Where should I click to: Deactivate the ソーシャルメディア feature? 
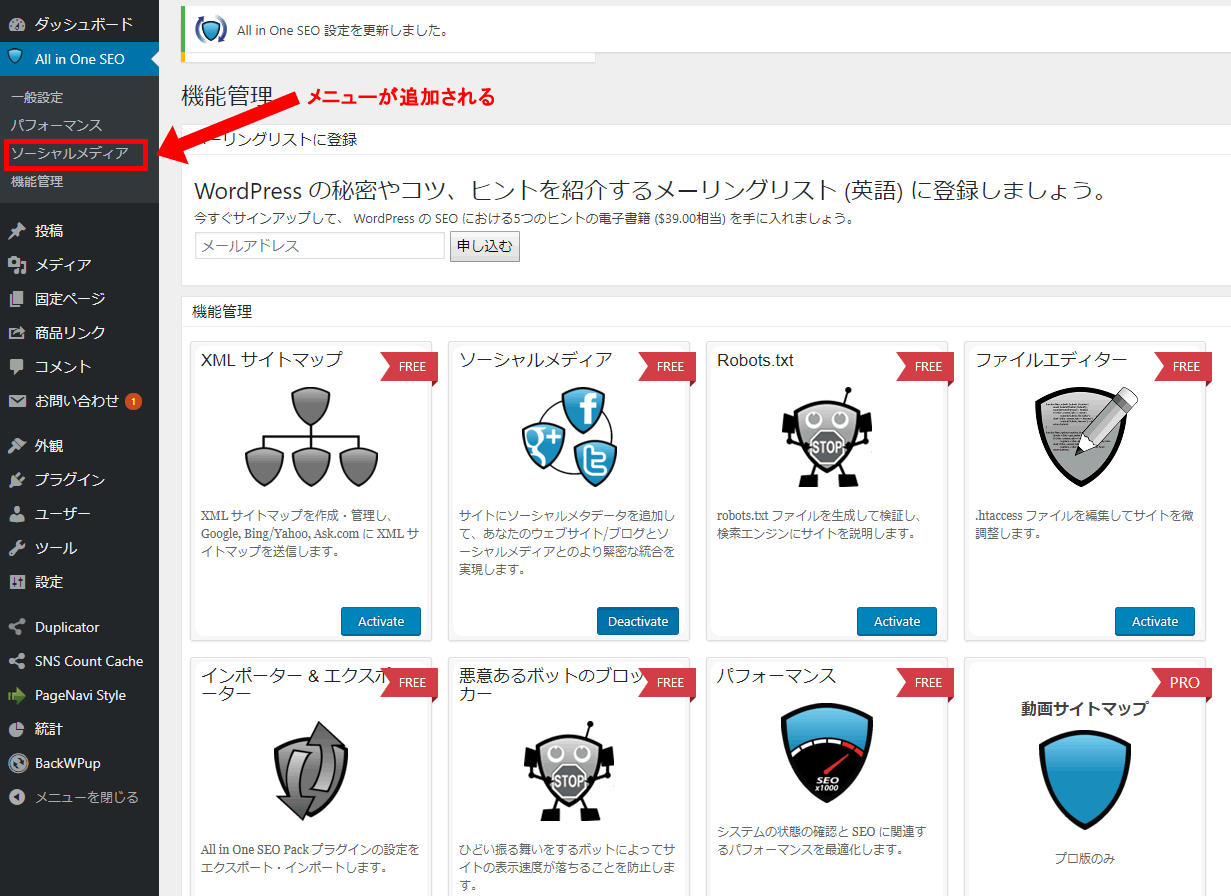click(x=638, y=621)
